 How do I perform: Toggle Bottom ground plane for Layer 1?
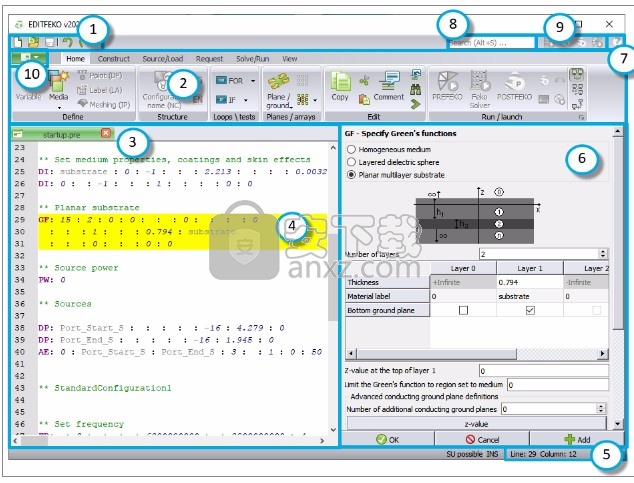pyautogui.click(x=530, y=310)
